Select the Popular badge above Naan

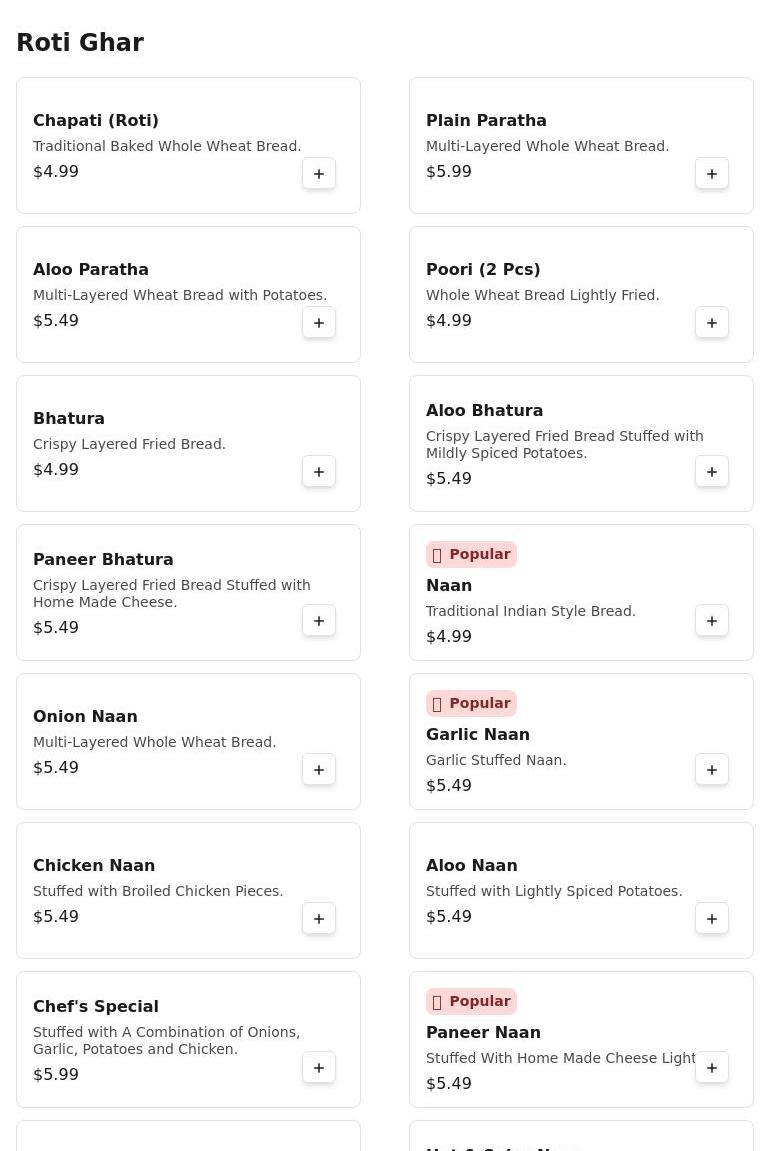click(x=471, y=555)
